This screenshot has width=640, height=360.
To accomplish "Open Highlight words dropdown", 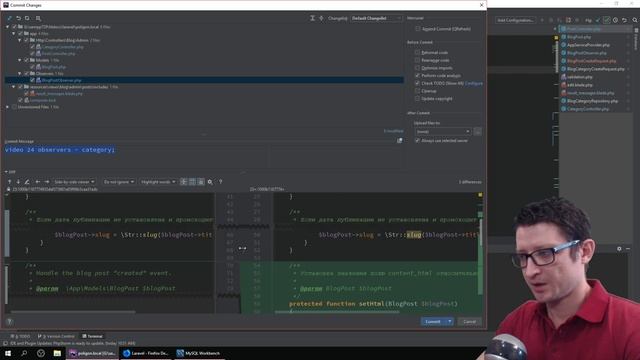I will tap(158, 182).
